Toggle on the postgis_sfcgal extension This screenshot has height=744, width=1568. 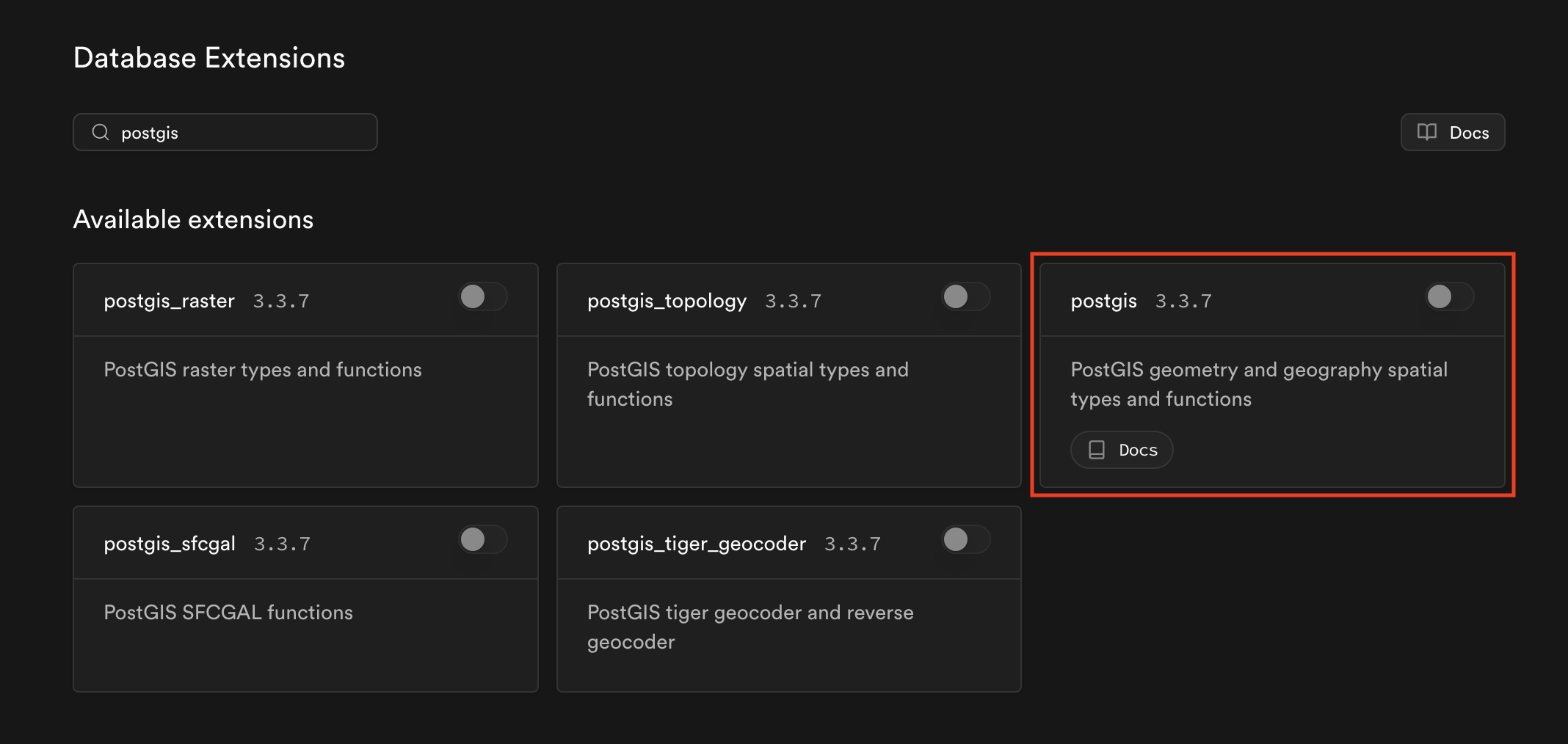point(483,540)
